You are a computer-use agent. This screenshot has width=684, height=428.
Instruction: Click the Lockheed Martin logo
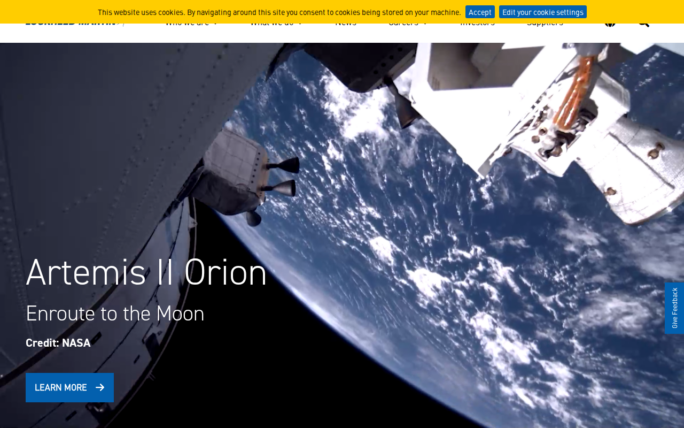click(x=70, y=23)
